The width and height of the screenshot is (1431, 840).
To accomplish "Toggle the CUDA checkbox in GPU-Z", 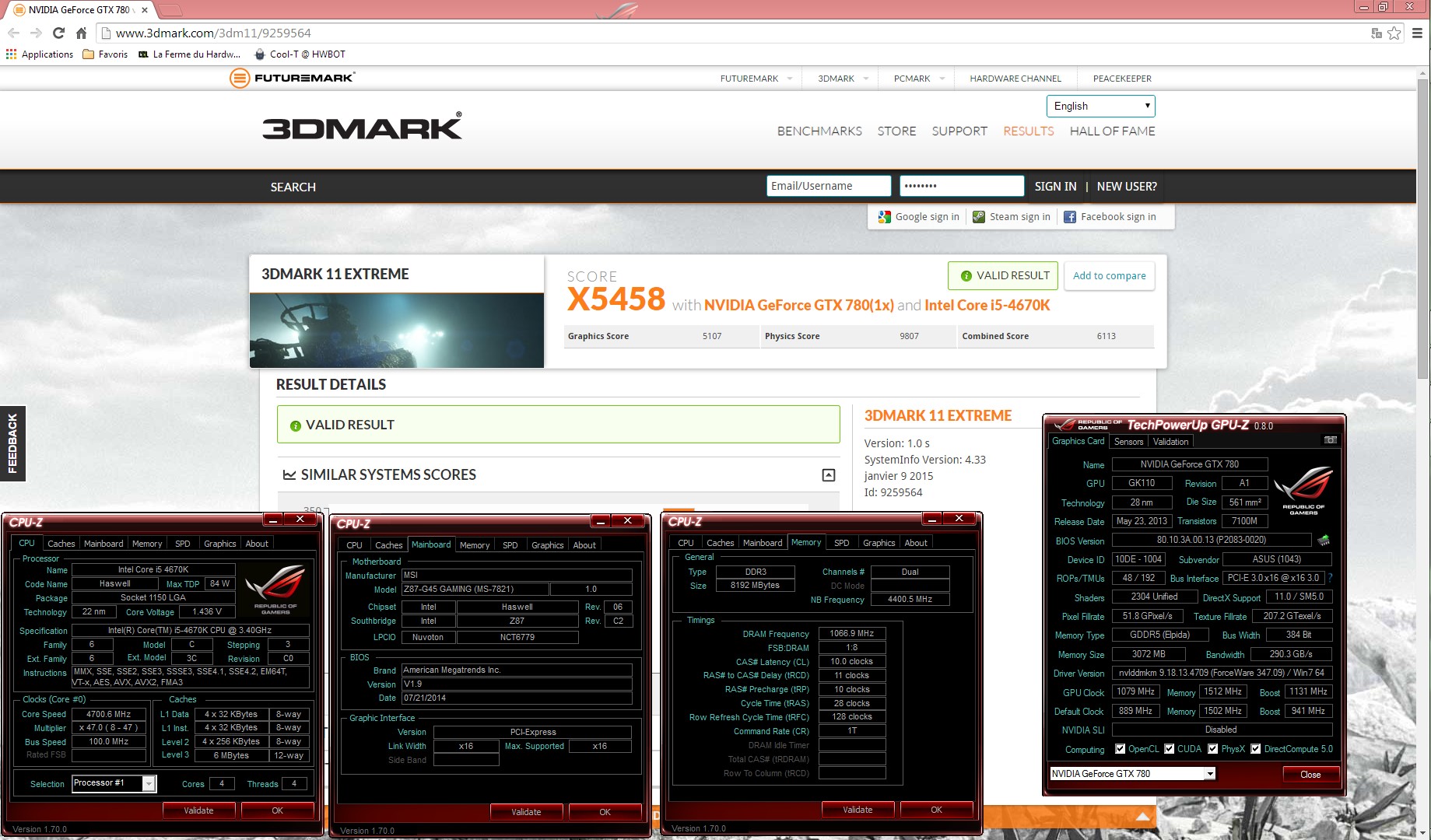I will pyautogui.click(x=1169, y=749).
